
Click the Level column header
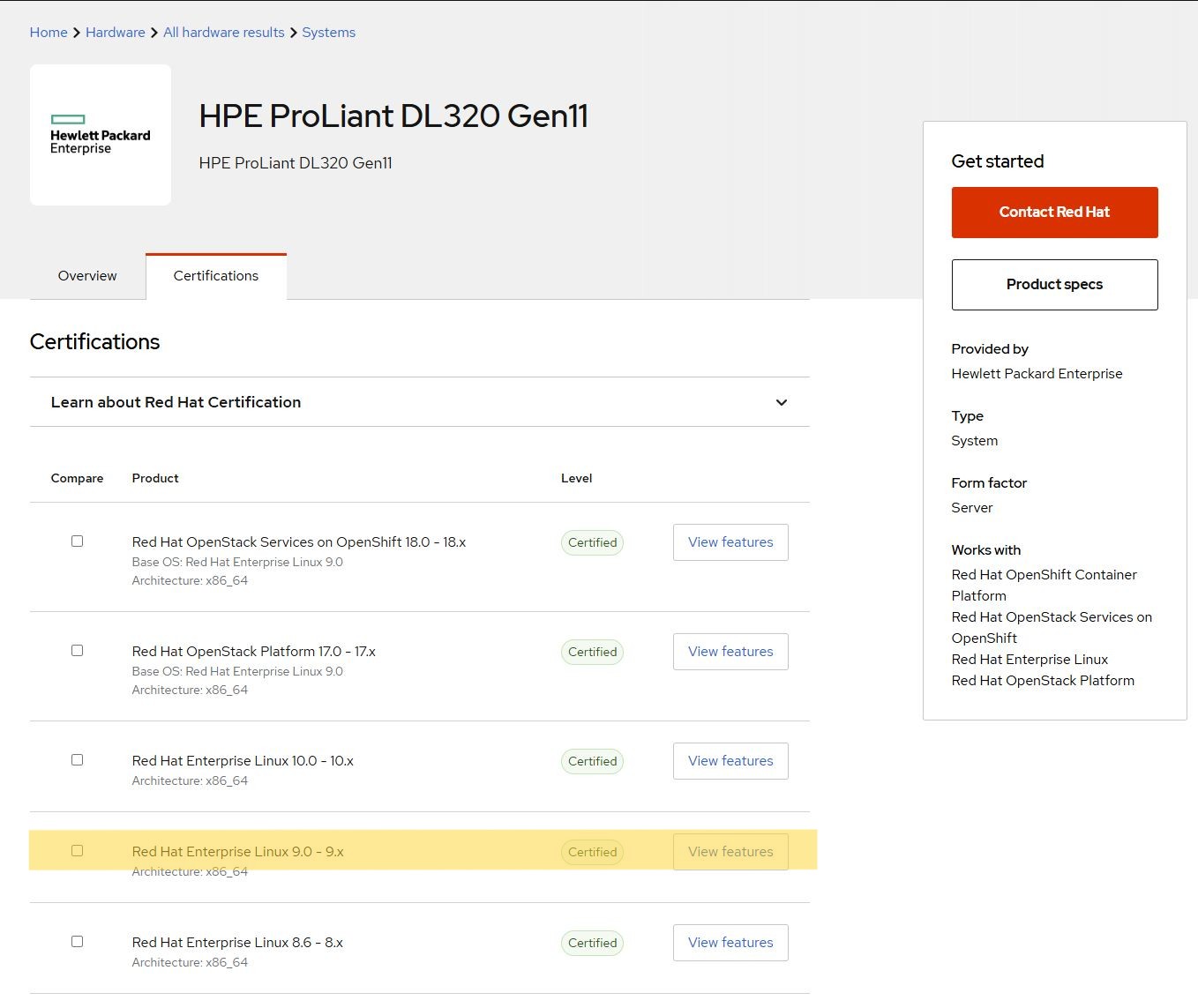577,478
